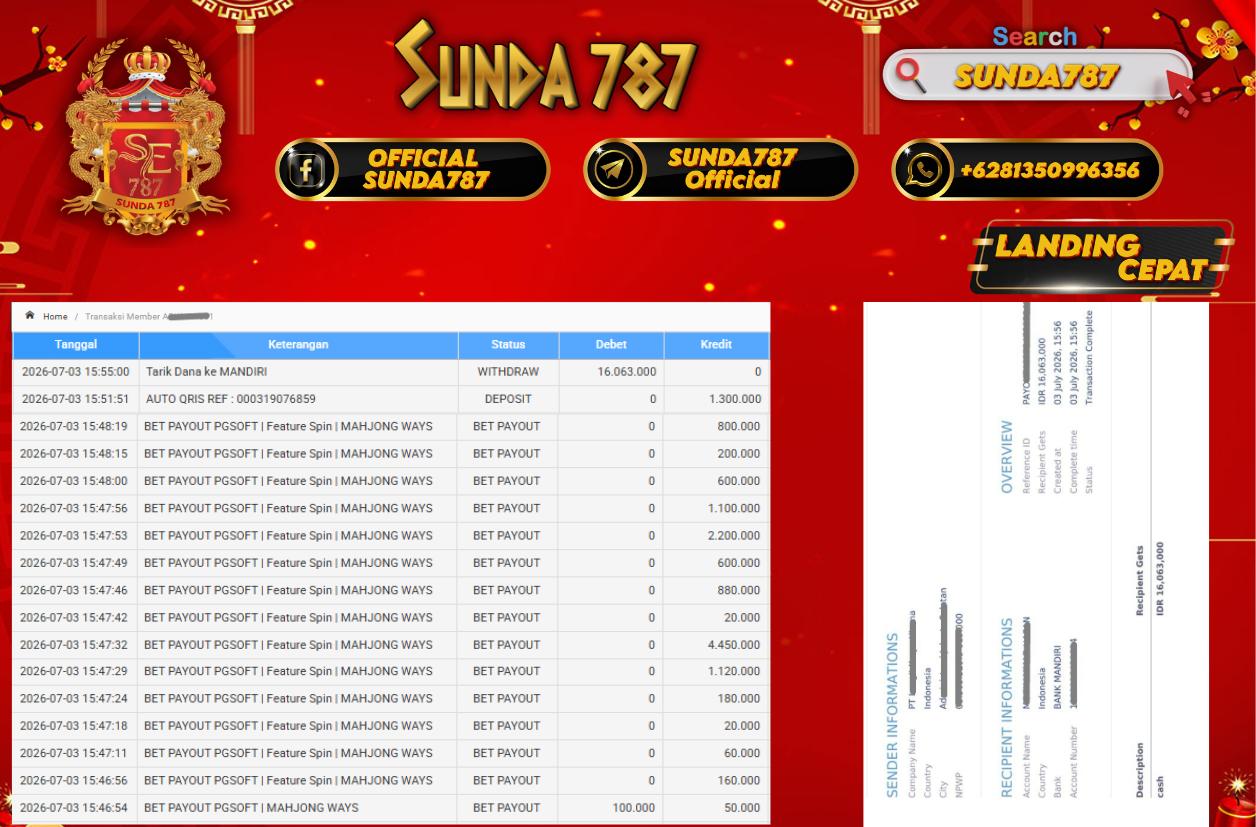Open Transaksi Member breadcrumb
The image size is (1256, 827).
coord(149,316)
